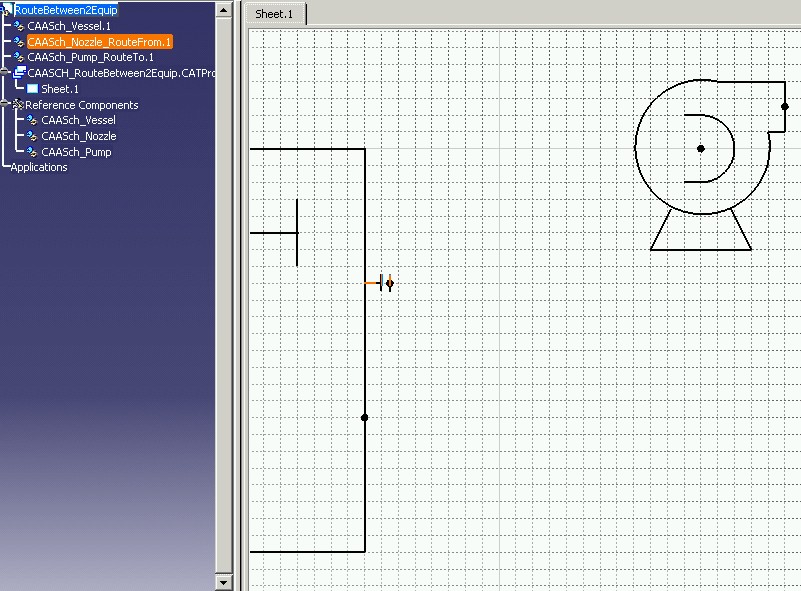Click the Sheet.1 sheet icon in tree

(32, 89)
